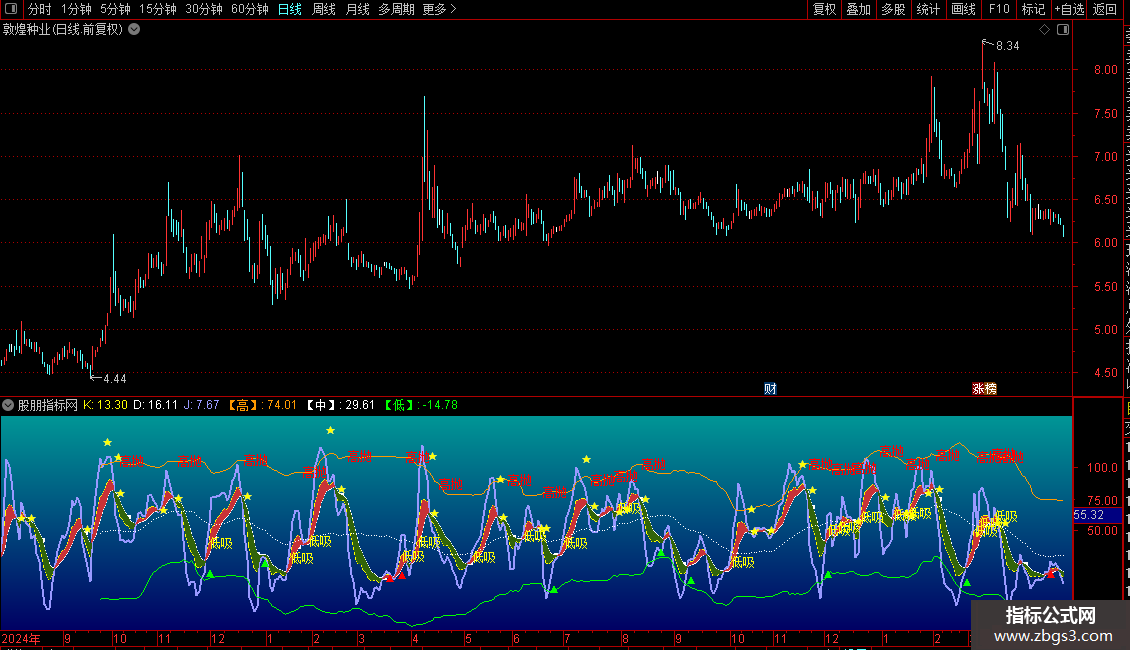This screenshot has height=650, width=1130.
Task: Toggle the right panel icon near the chart corner
Action: pos(1063,30)
